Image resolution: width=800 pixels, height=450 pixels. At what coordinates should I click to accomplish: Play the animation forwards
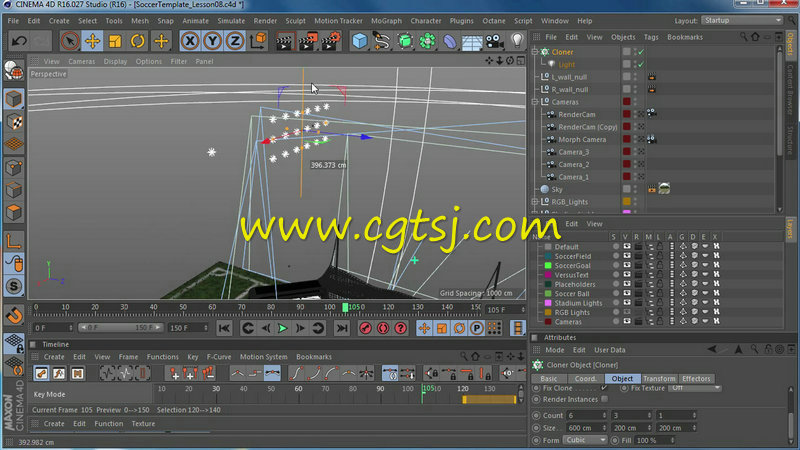pyautogui.click(x=283, y=328)
